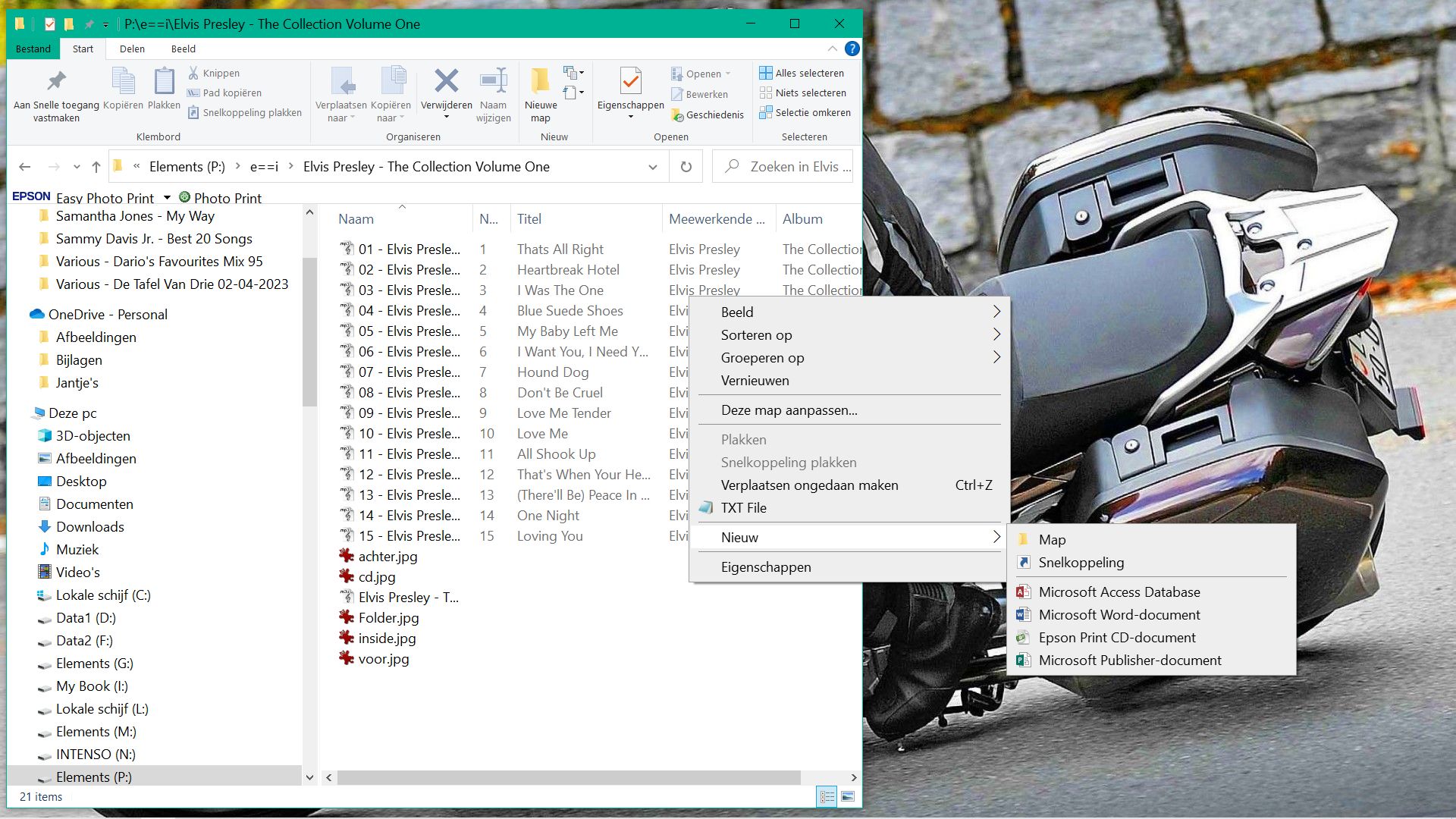Expand the address bar history dropdown
This screenshot has height=819, width=1456.
pyautogui.click(x=653, y=167)
